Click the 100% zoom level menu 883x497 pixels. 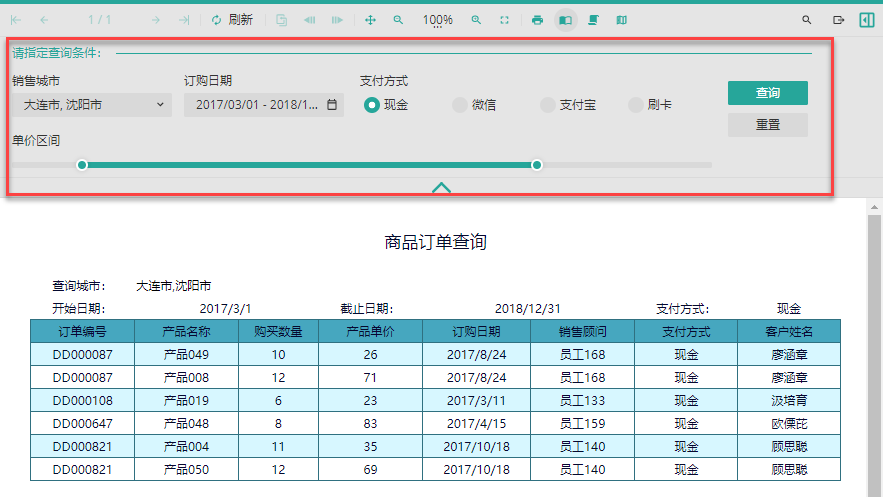point(438,20)
